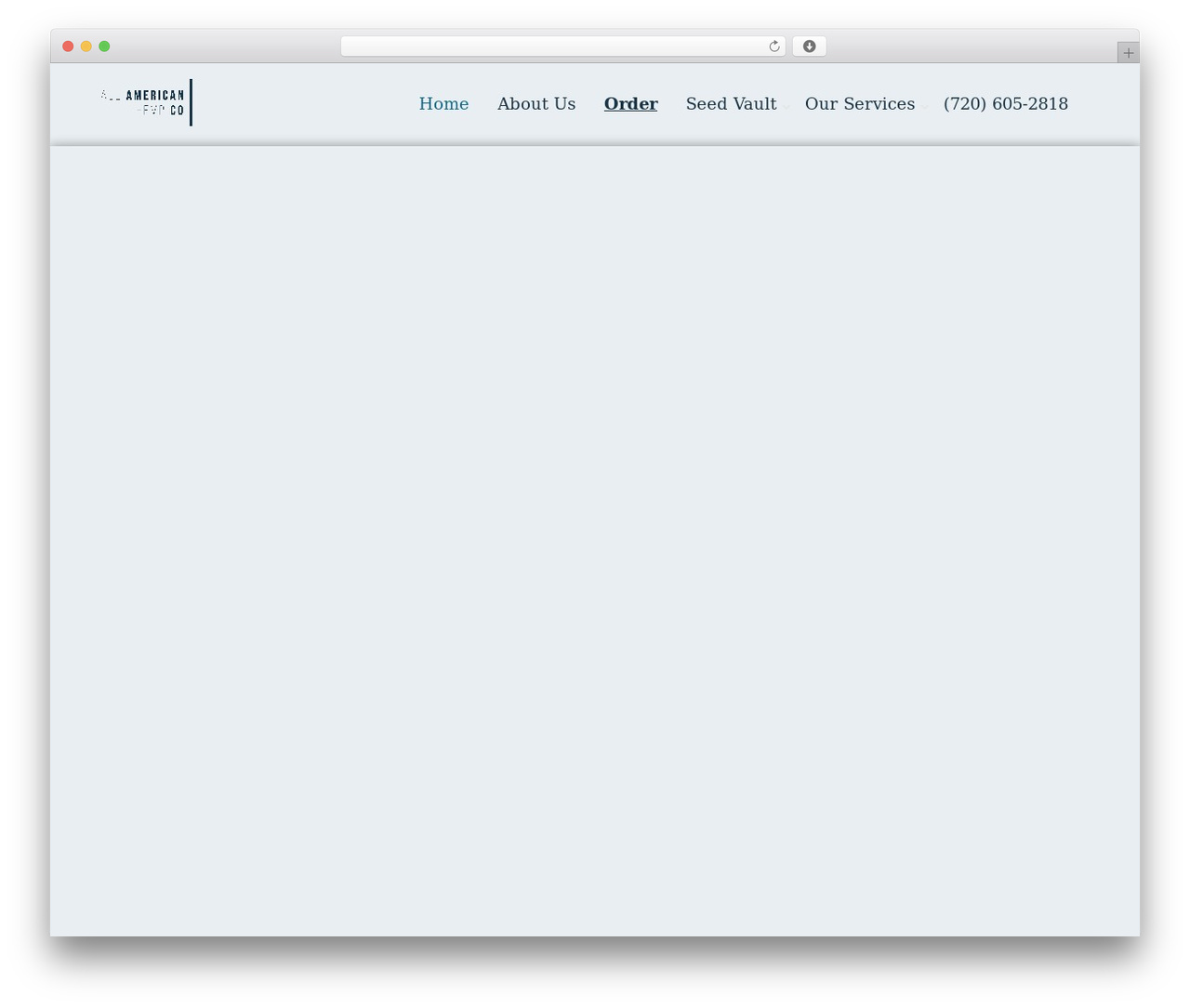Visit the About Us page
Screen dimensions: 1190x1008
[x=536, y=104]
